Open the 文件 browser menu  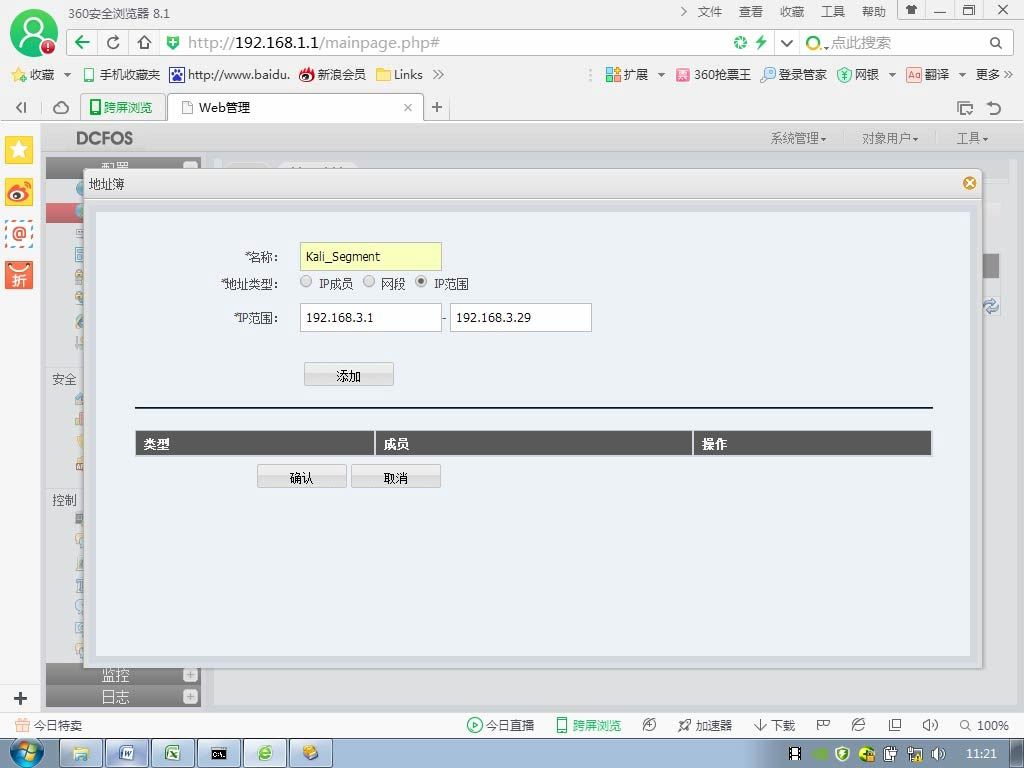tap(710, 12)
